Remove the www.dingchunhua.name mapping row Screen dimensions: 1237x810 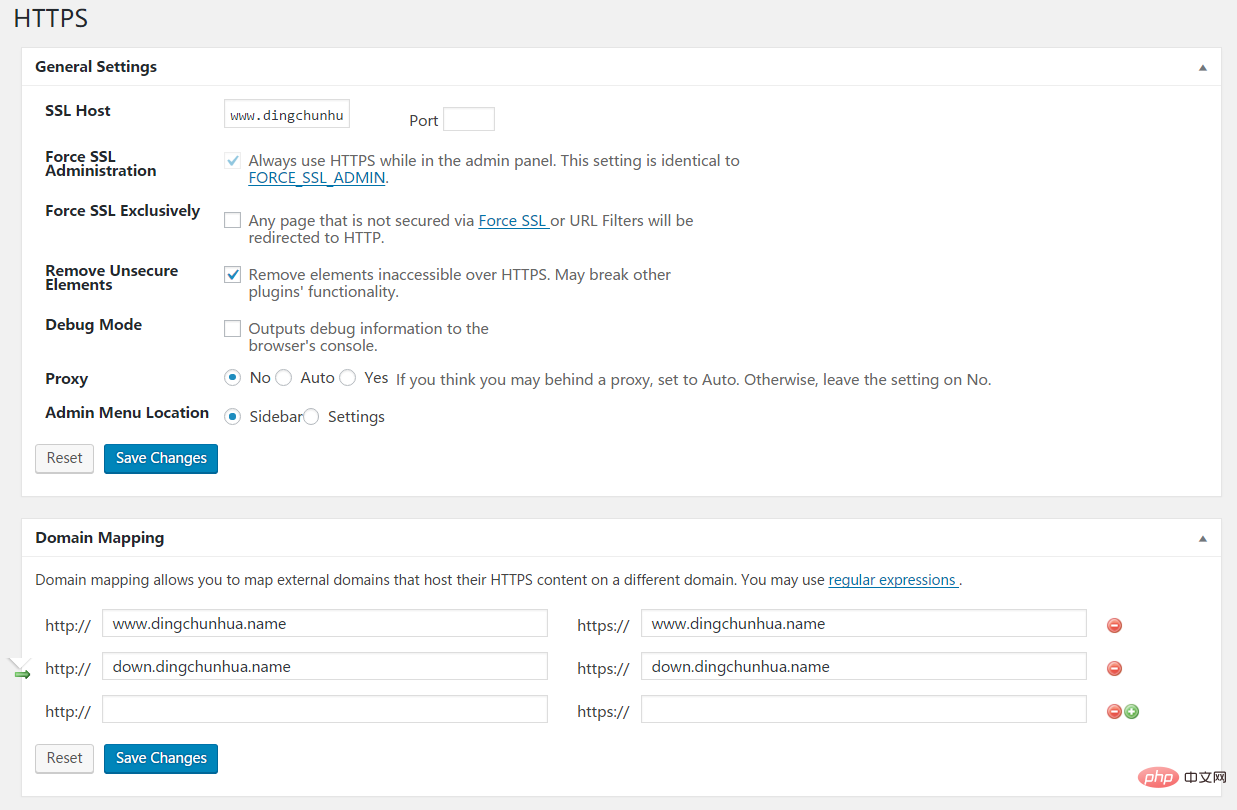click(1114, 625)
